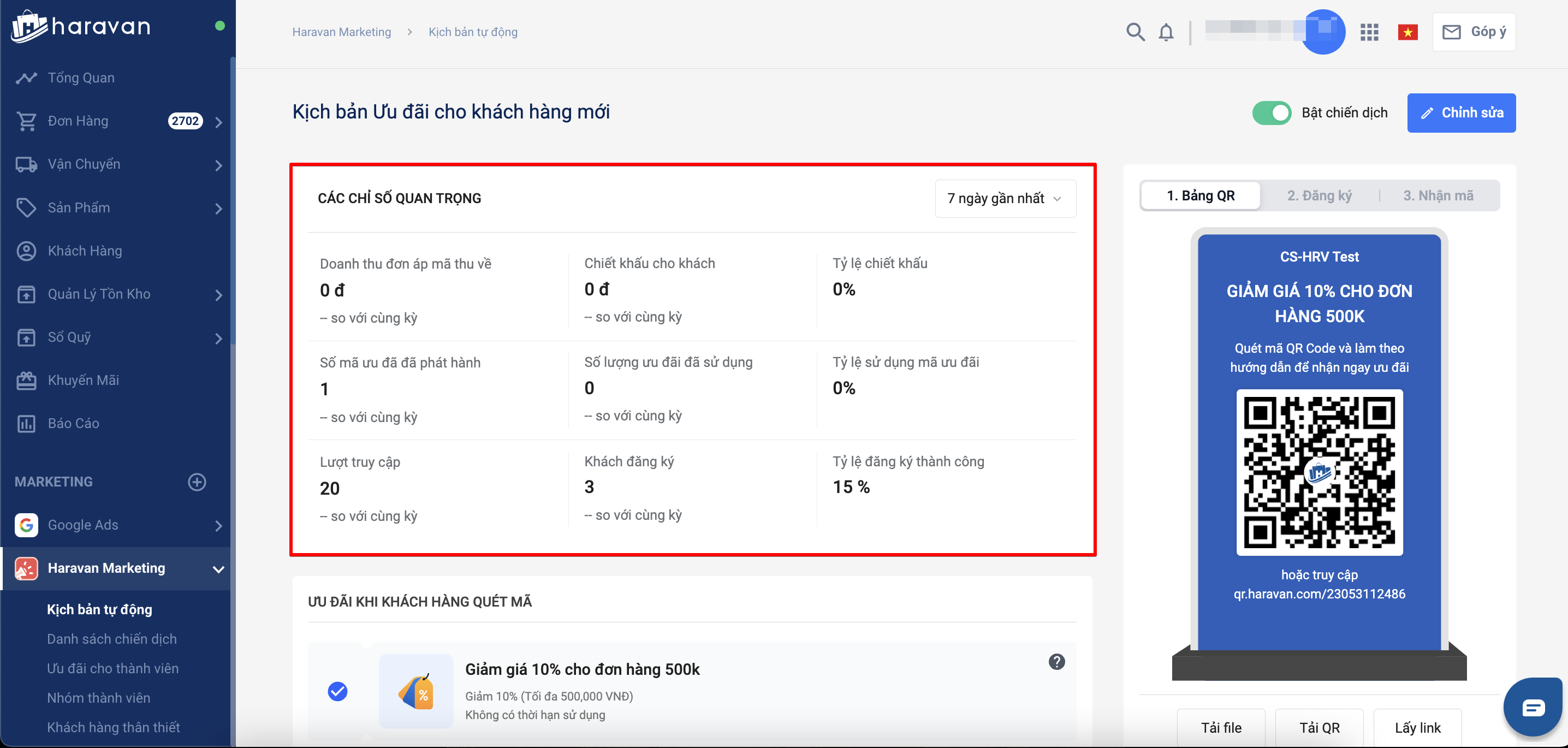
Task: Click the sidebar vertical scrollbar
Action: click(233, 201)
